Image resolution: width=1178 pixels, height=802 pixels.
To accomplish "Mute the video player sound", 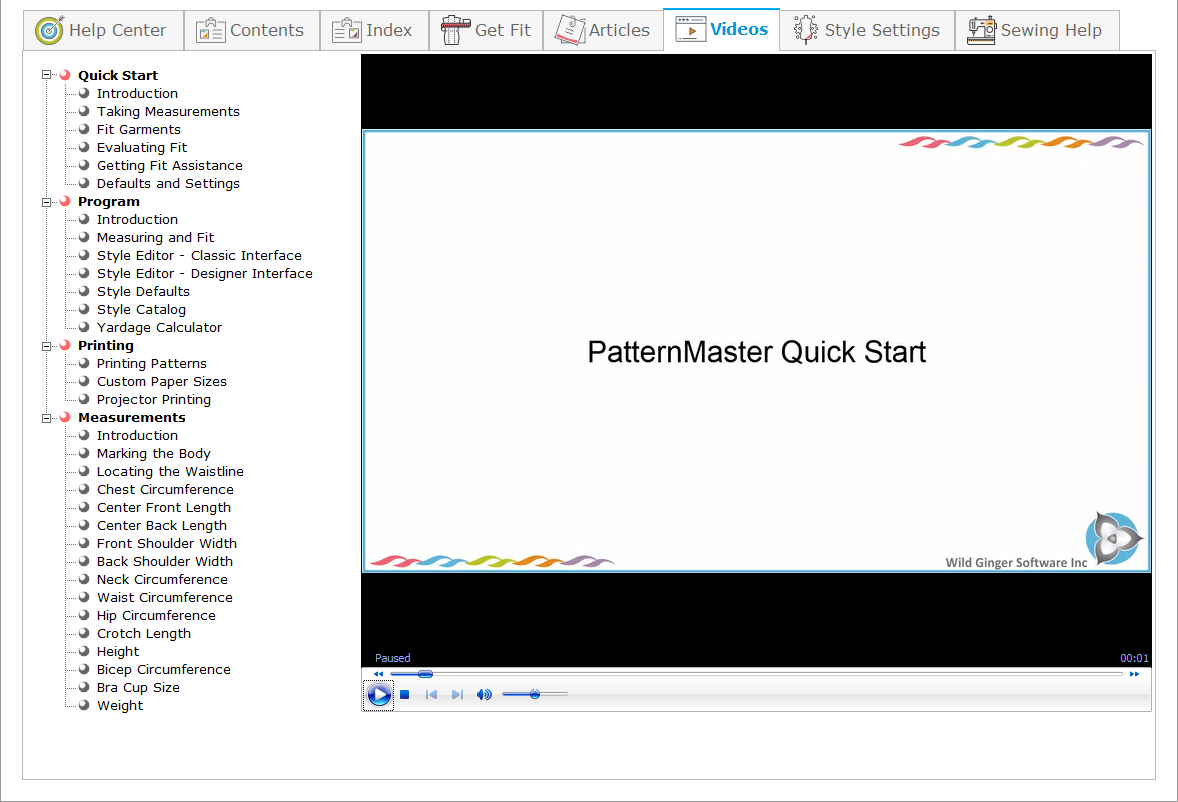I will coord(484,695).
